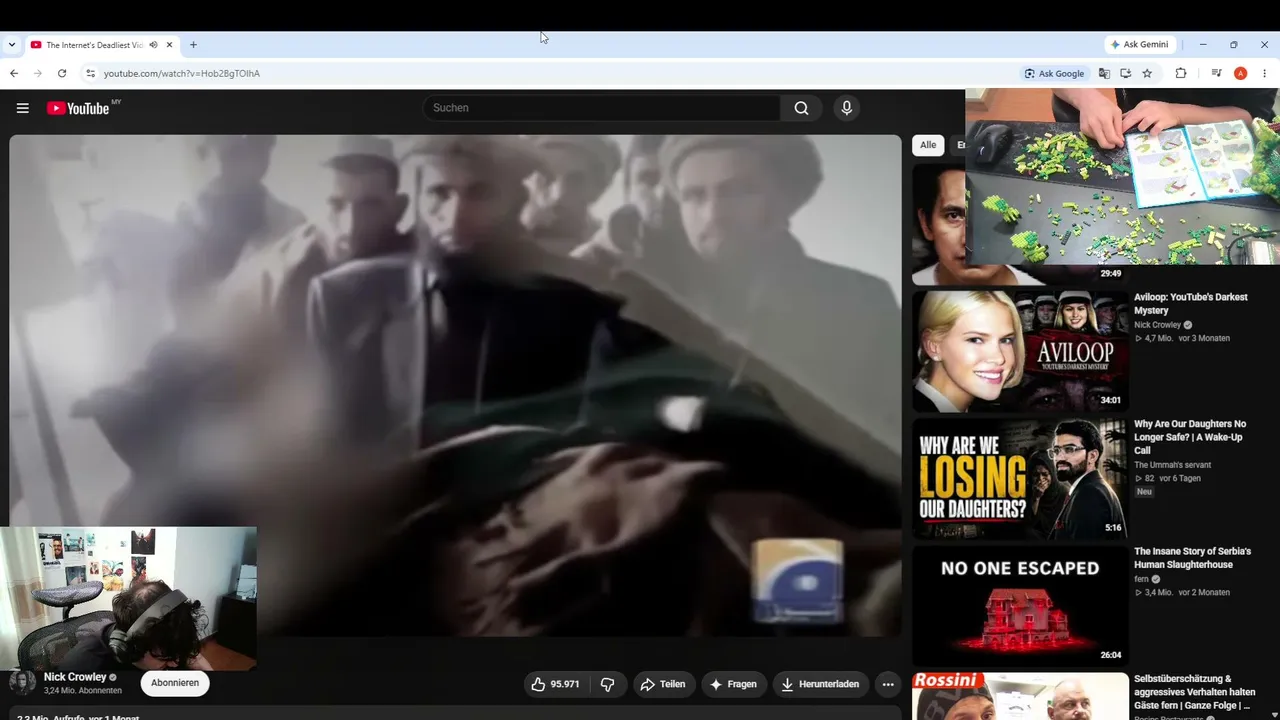The image size is (1280, 720).
Task: Open media controls in Chrome toolbar
Action: tap(1216, 73)
